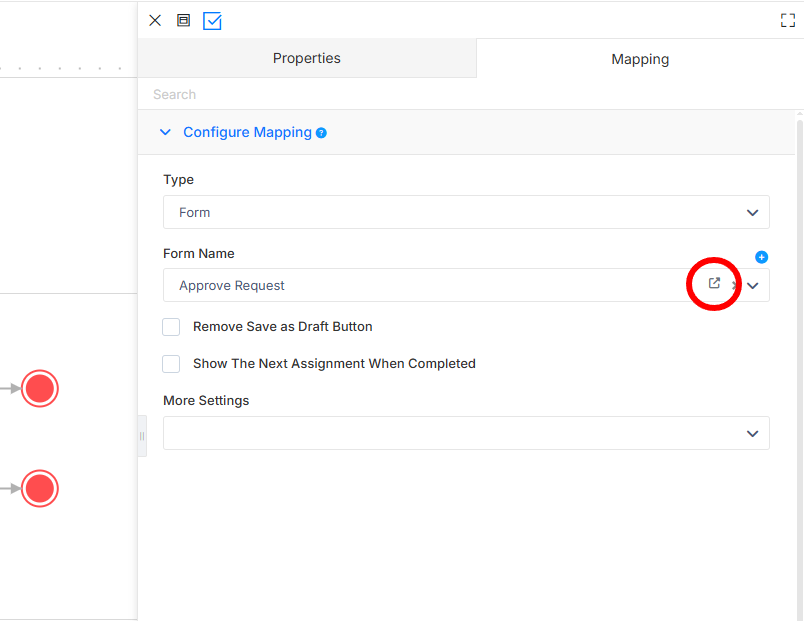Click the blue plus add form icon

tap(761, 257)
